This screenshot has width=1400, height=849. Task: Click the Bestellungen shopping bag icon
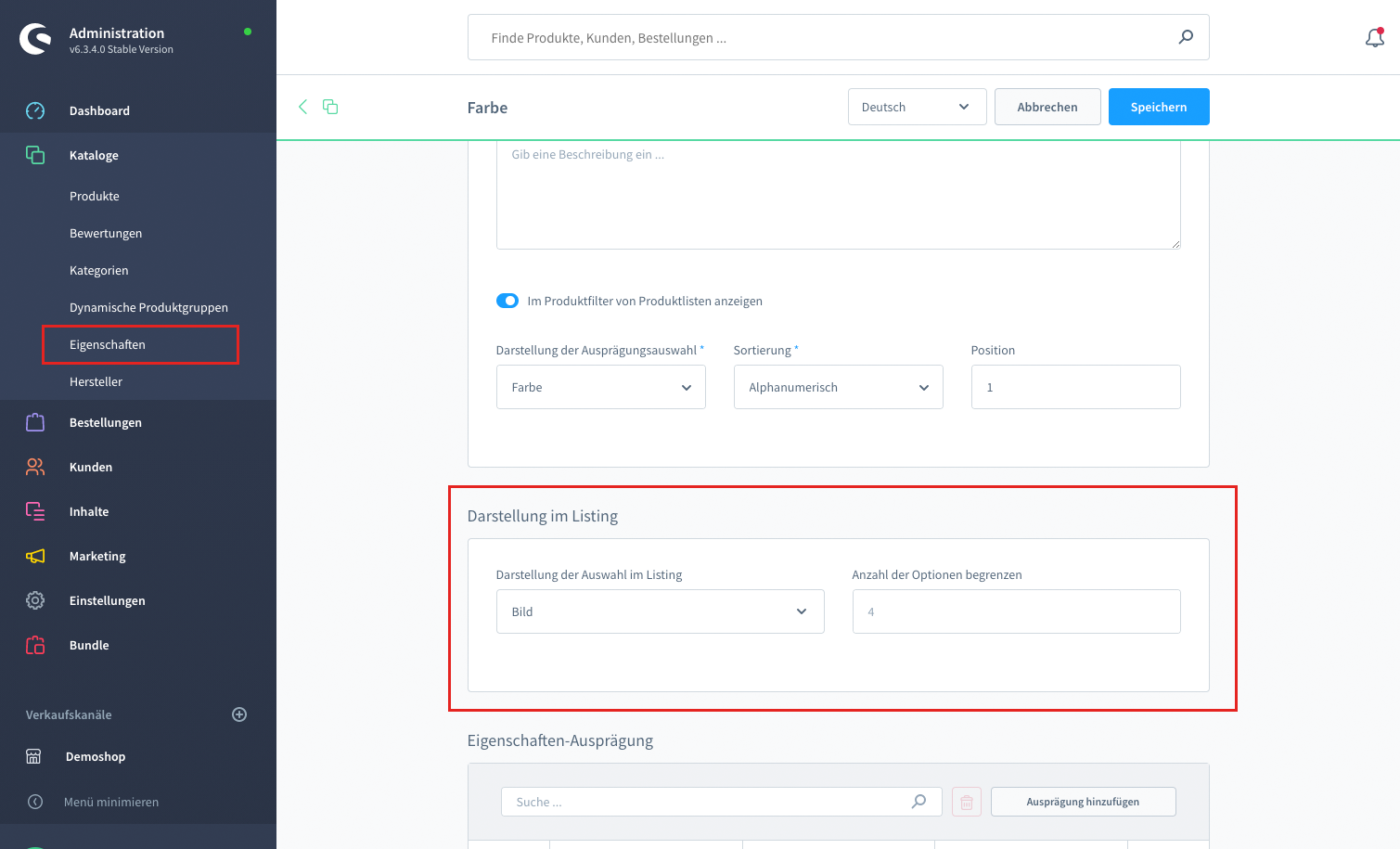click(x=35, y=422)
